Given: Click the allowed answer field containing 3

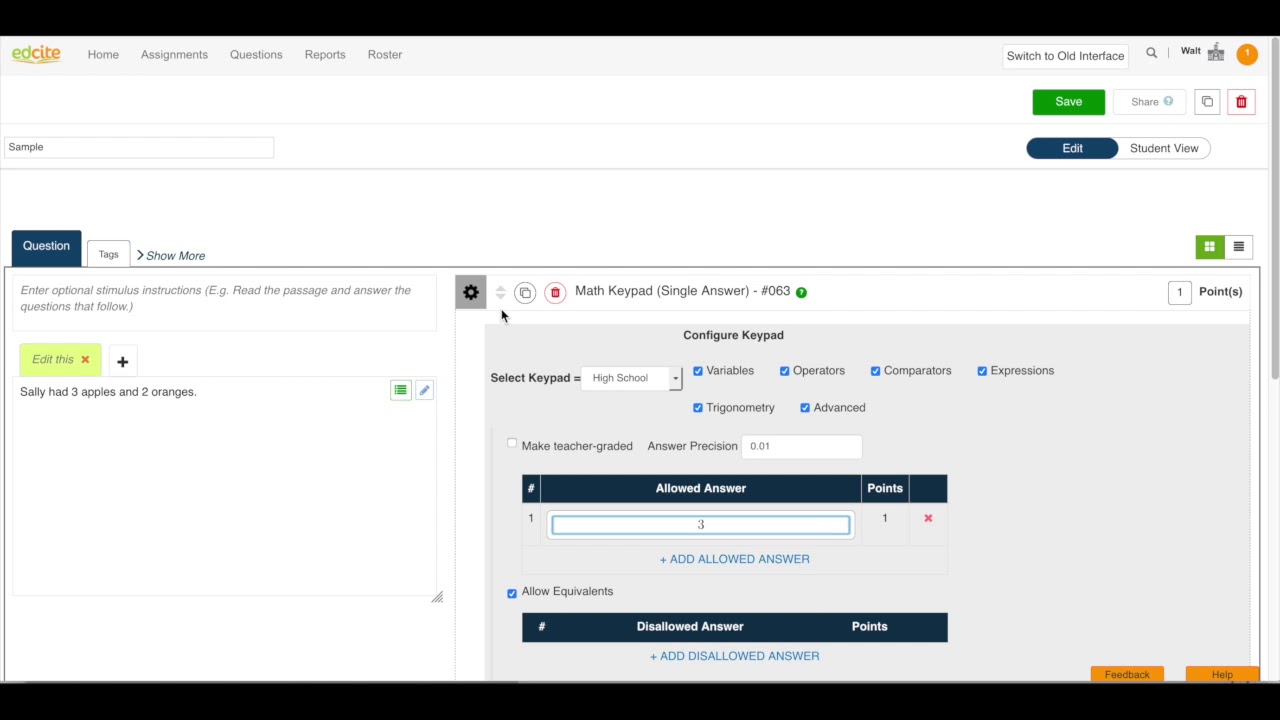Looking at the screenshot, I should (x=700, y=525).
